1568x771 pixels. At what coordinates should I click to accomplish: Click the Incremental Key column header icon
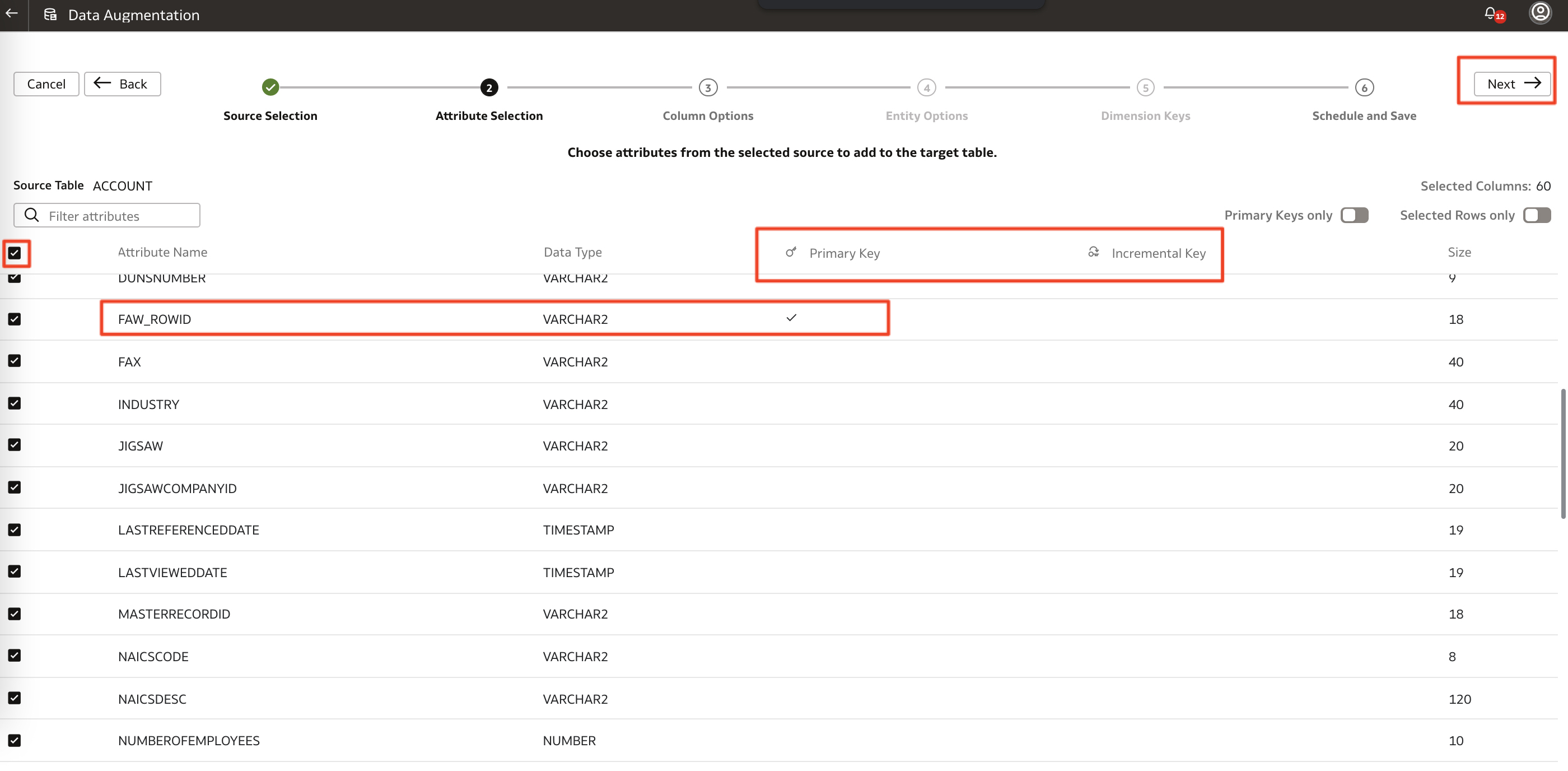point(1094,252)
